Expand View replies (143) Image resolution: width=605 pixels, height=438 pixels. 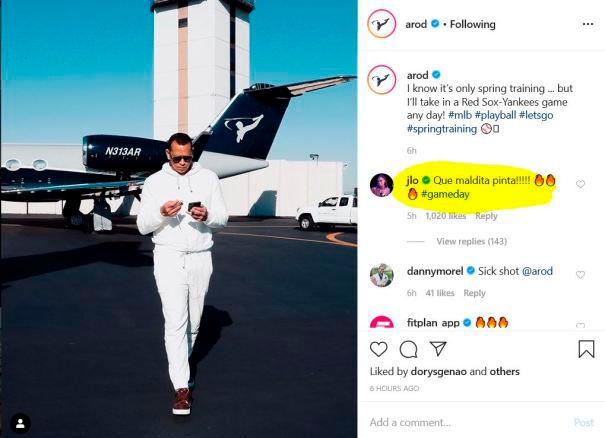click(x=472, y=242)
